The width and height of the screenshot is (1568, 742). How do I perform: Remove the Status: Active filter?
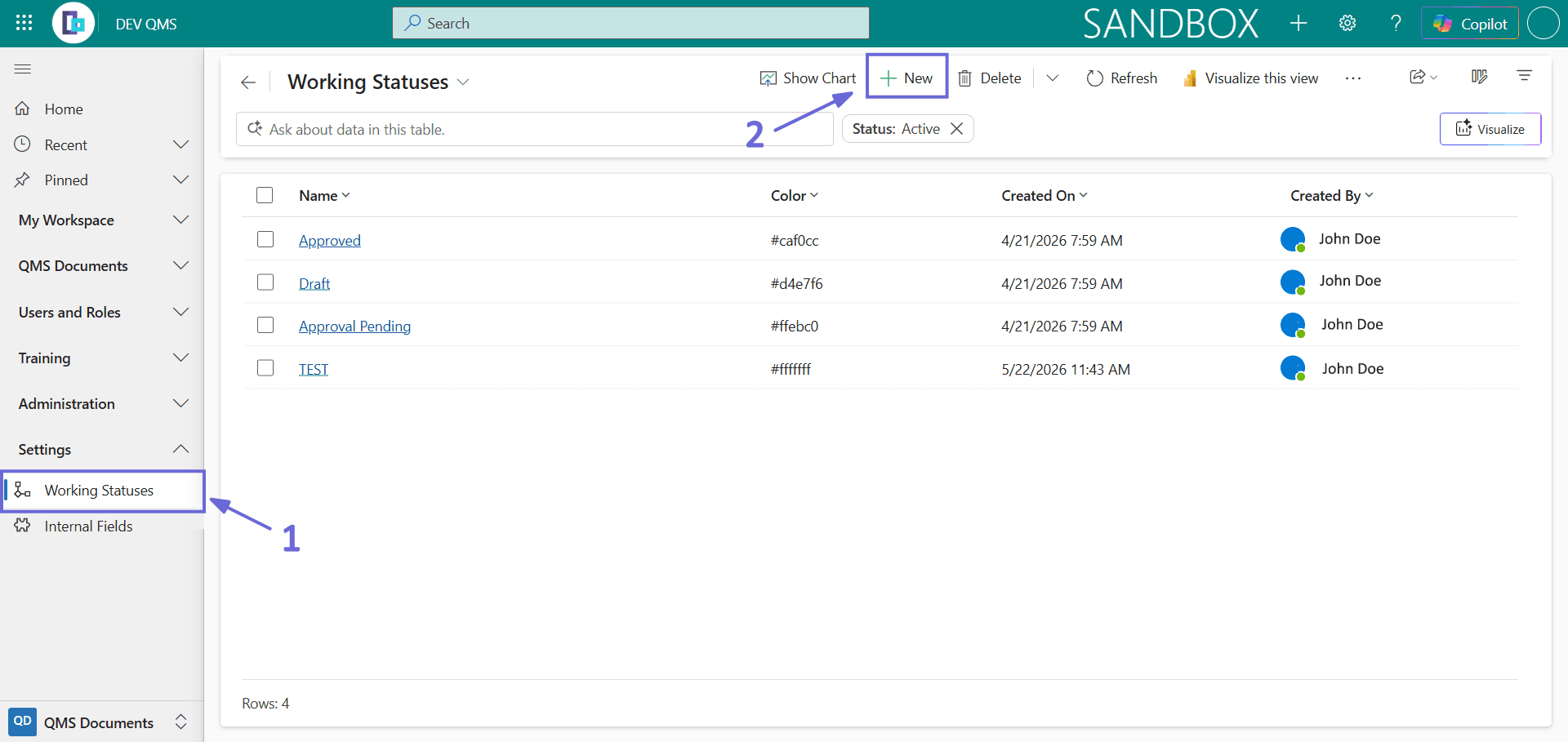[956, 129]
